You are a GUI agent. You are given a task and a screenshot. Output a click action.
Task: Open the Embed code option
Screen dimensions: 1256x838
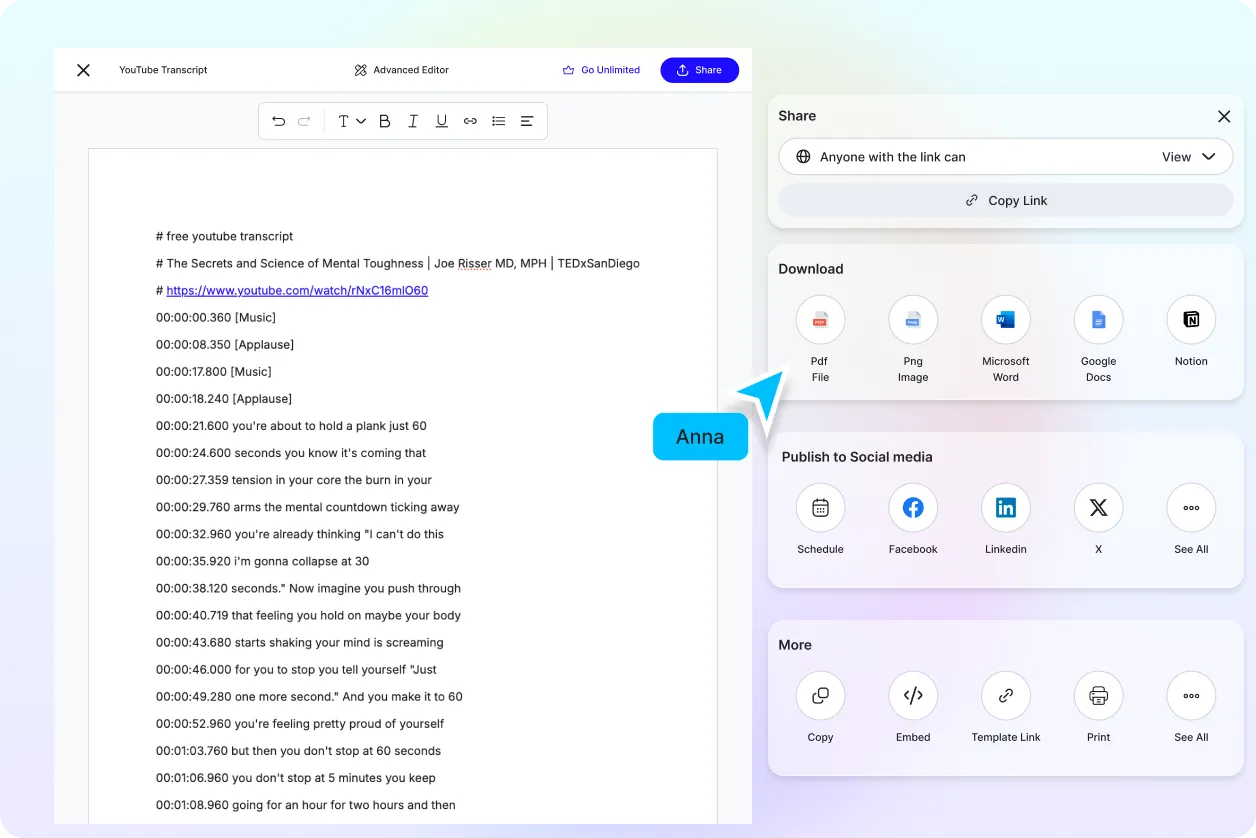tap(912, 696)
